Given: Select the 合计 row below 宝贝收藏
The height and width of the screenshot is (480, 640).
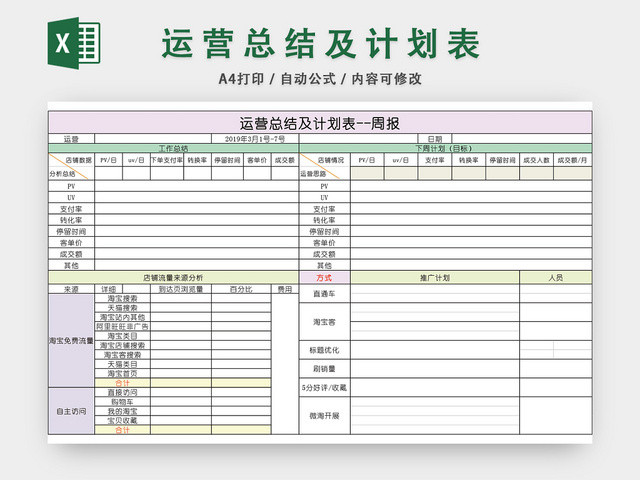Looking at the screenshot, I should pos(122,430).
